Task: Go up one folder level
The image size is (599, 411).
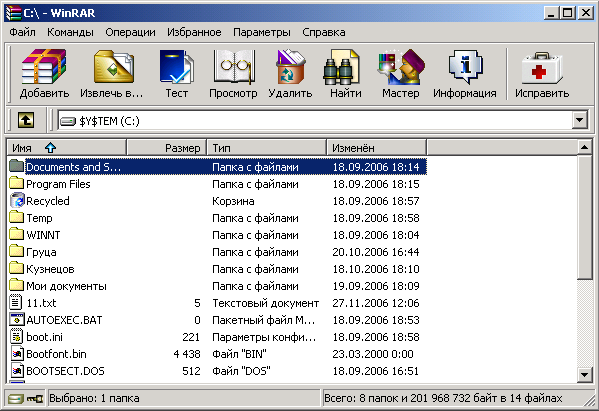Action: (x=26, y=121)
